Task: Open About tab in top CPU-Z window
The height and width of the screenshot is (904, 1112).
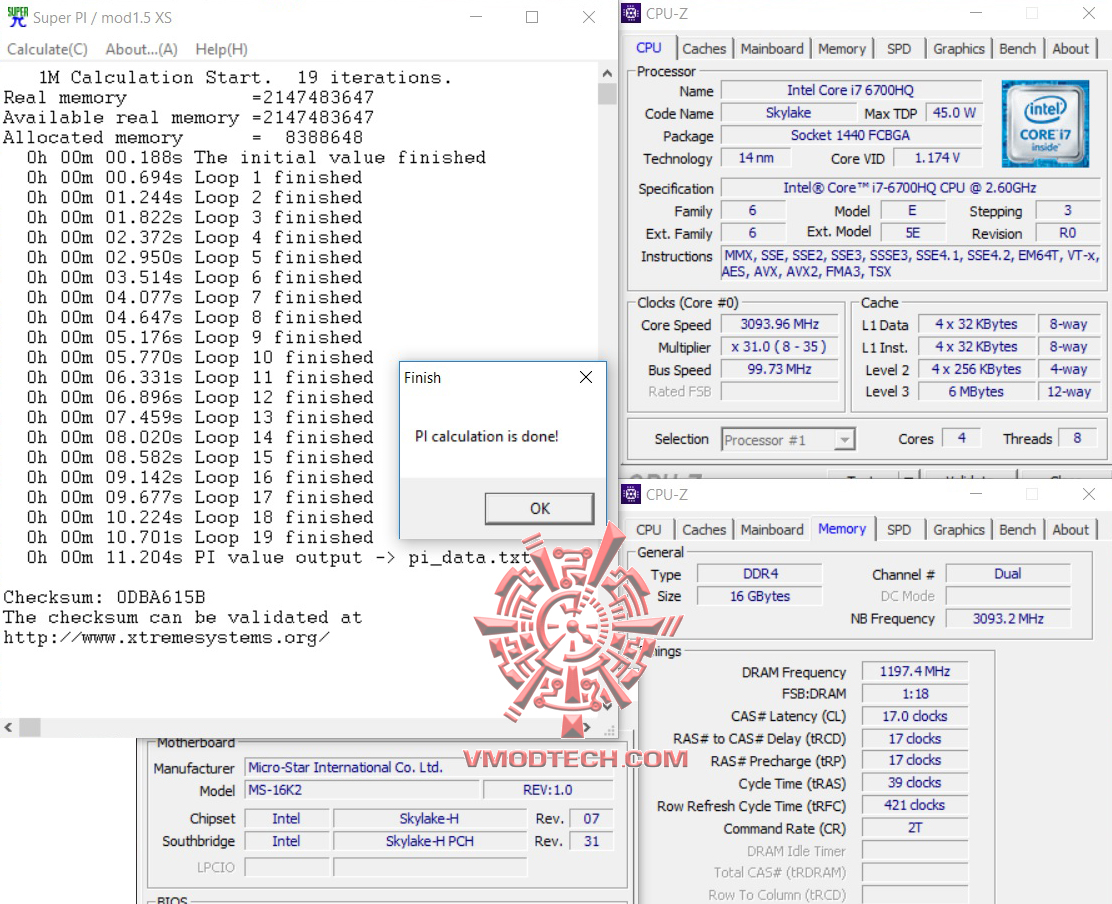Action: (1070, 49)
